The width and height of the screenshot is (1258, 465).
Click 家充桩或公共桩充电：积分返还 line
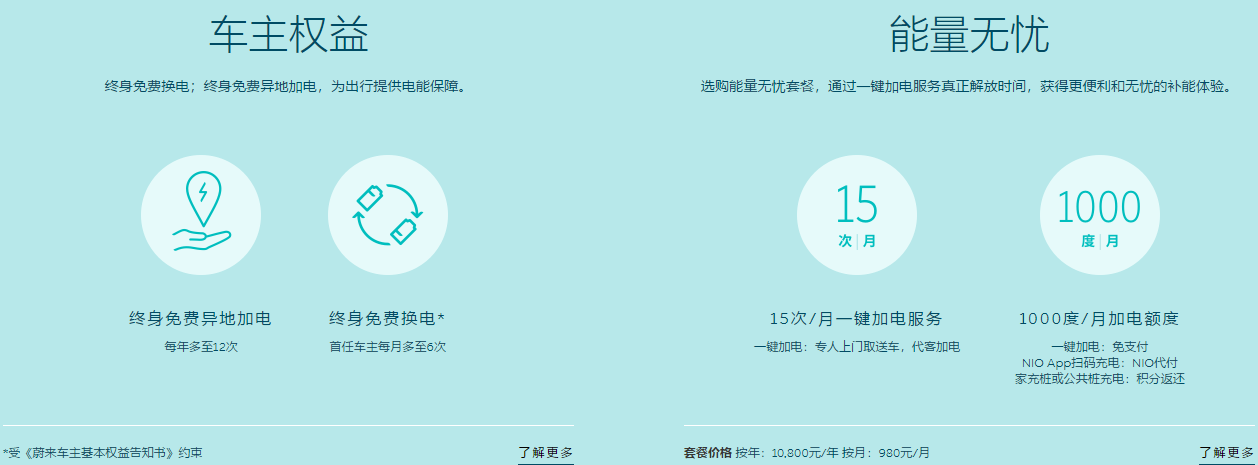1099,379
